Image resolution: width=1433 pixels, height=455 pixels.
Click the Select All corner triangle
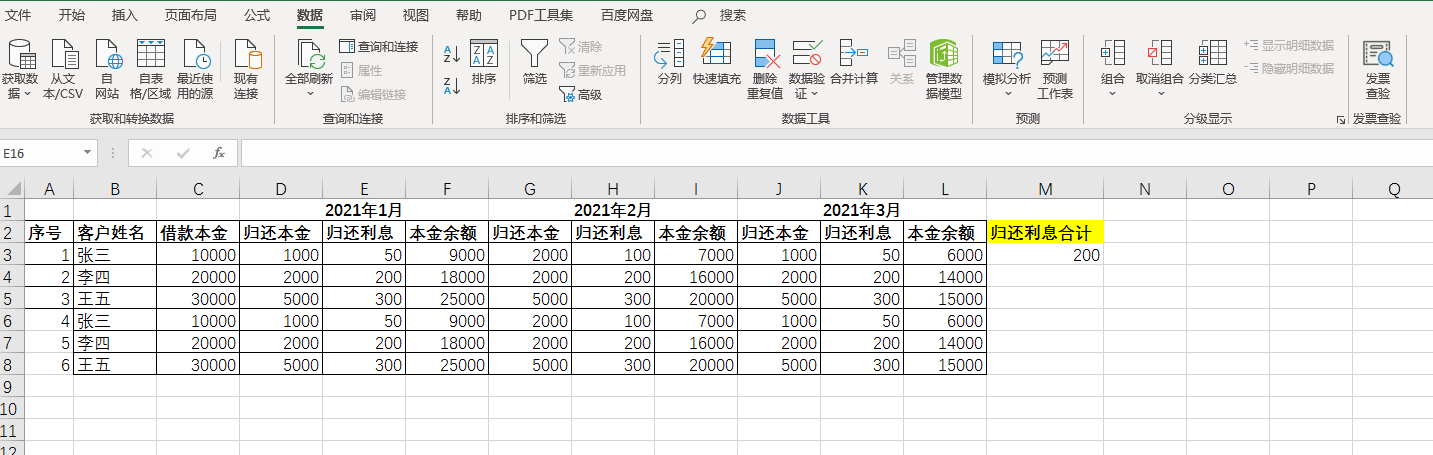coord(12,189)
